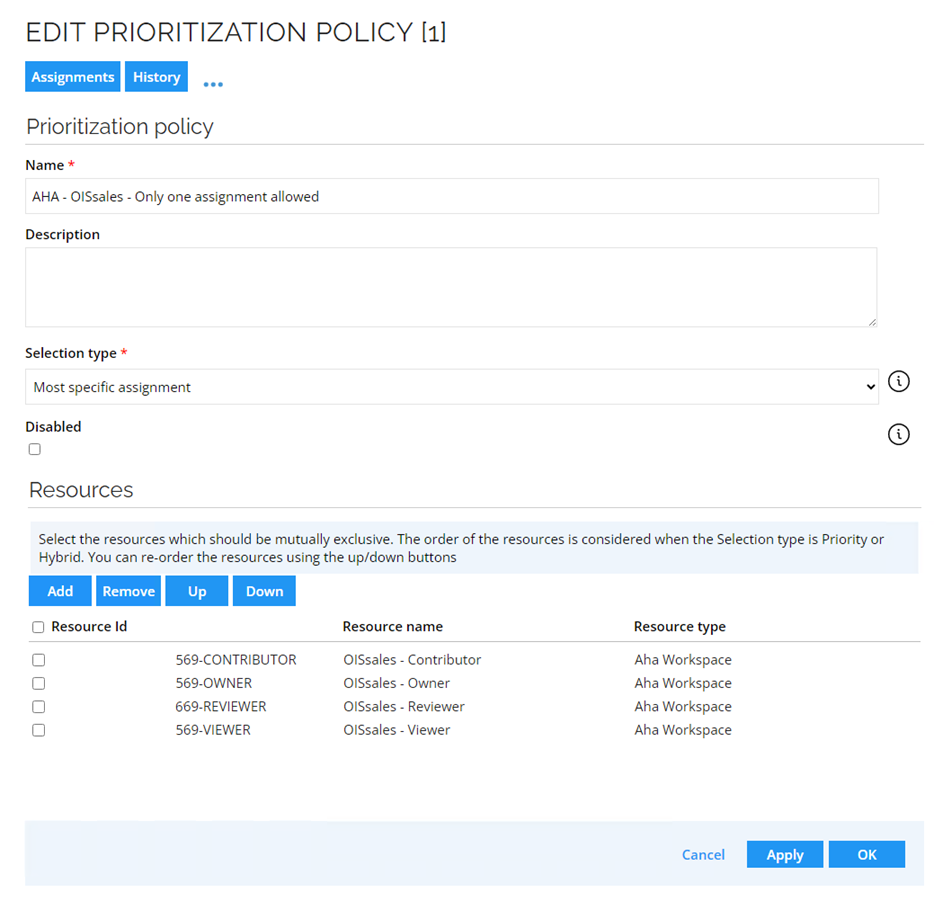
Task: Click info icon beside Disabled option
Action: coord(898,434)
